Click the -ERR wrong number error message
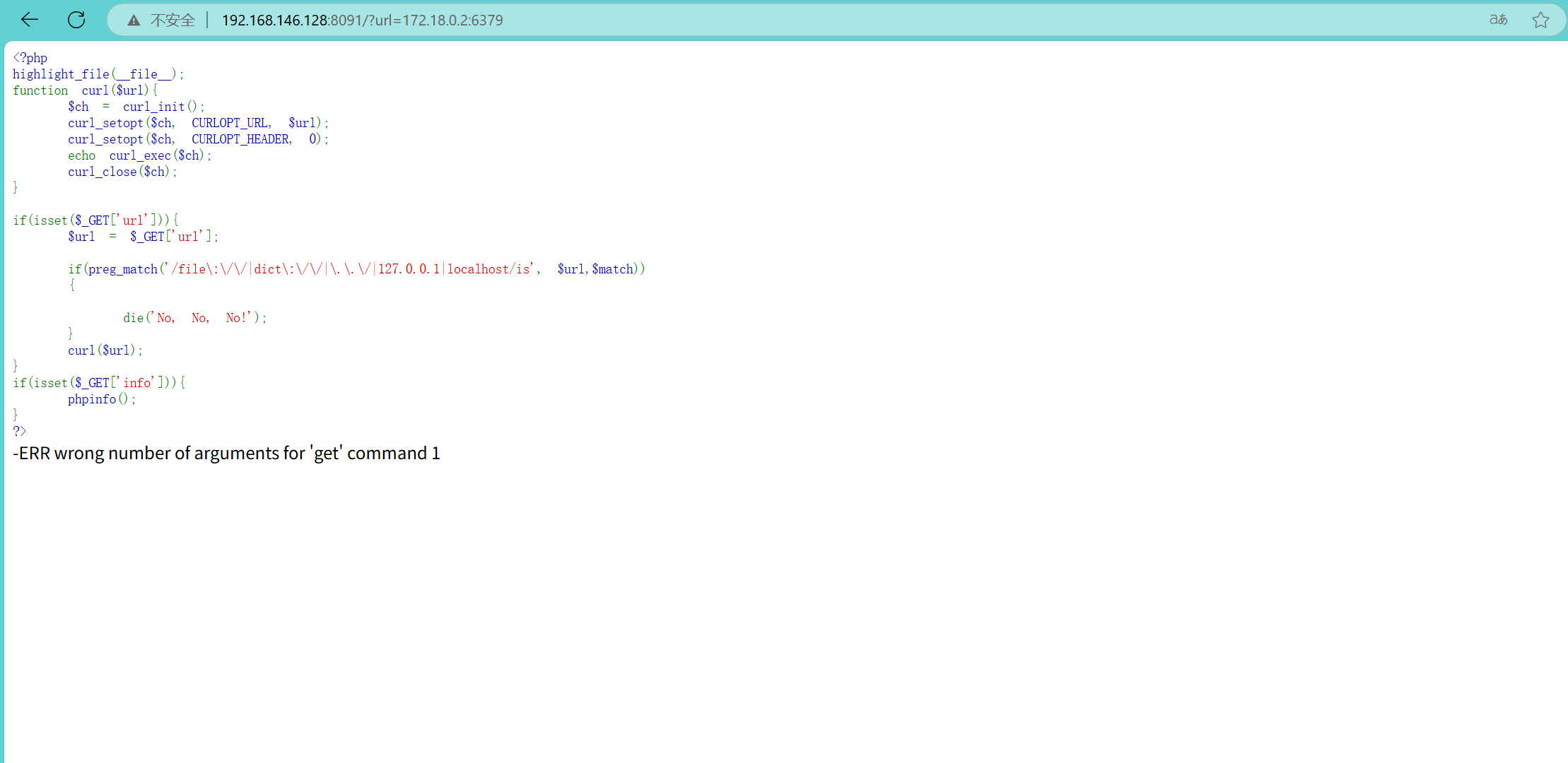This screenshot has height=763, width=1568. point(226,454)
